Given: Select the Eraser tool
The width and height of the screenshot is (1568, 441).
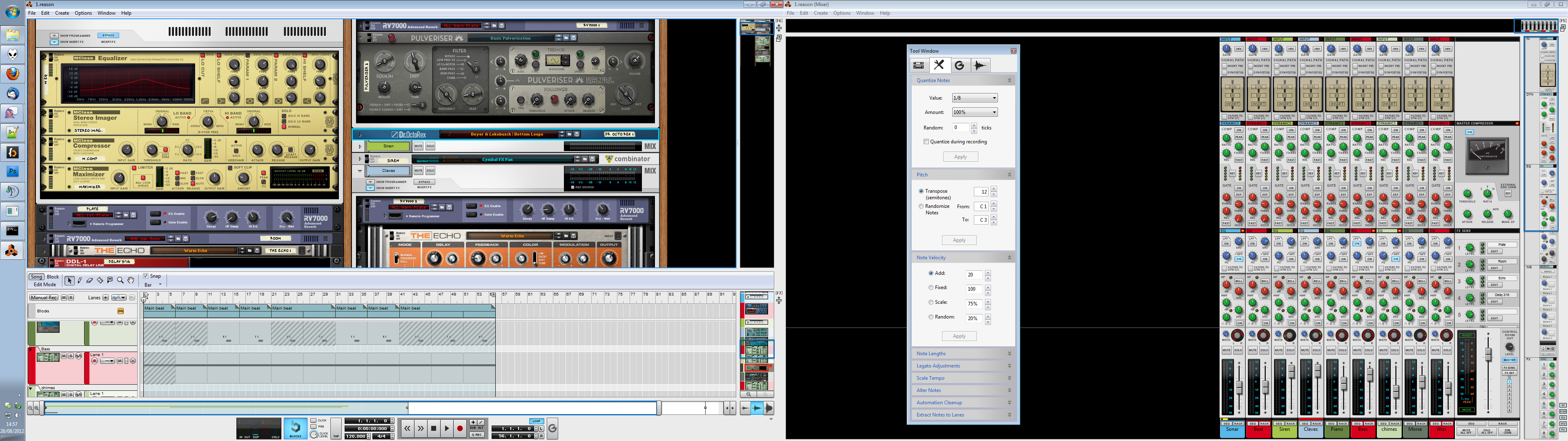Looking at the screenshot, I should tap(89, 280).
